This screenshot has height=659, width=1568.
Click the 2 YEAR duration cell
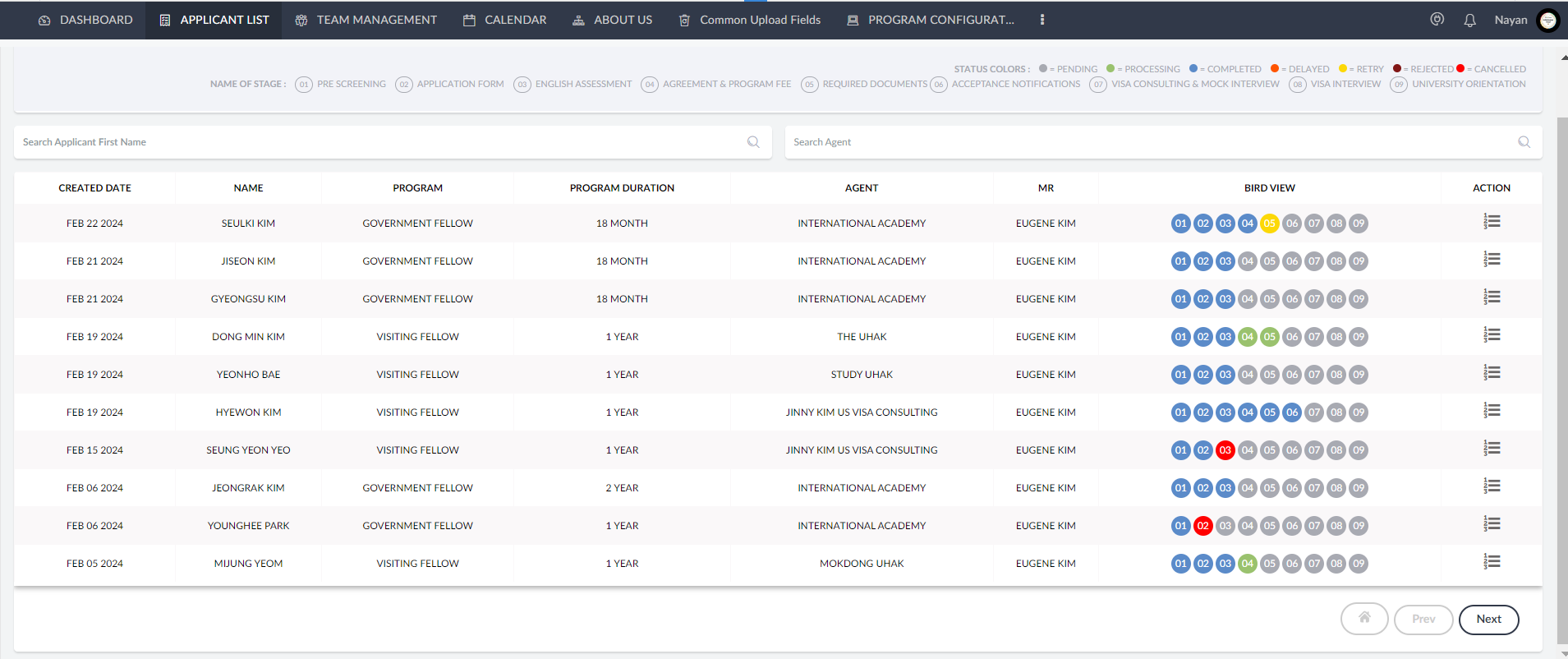pyautogui.click(x=622, y=488)
